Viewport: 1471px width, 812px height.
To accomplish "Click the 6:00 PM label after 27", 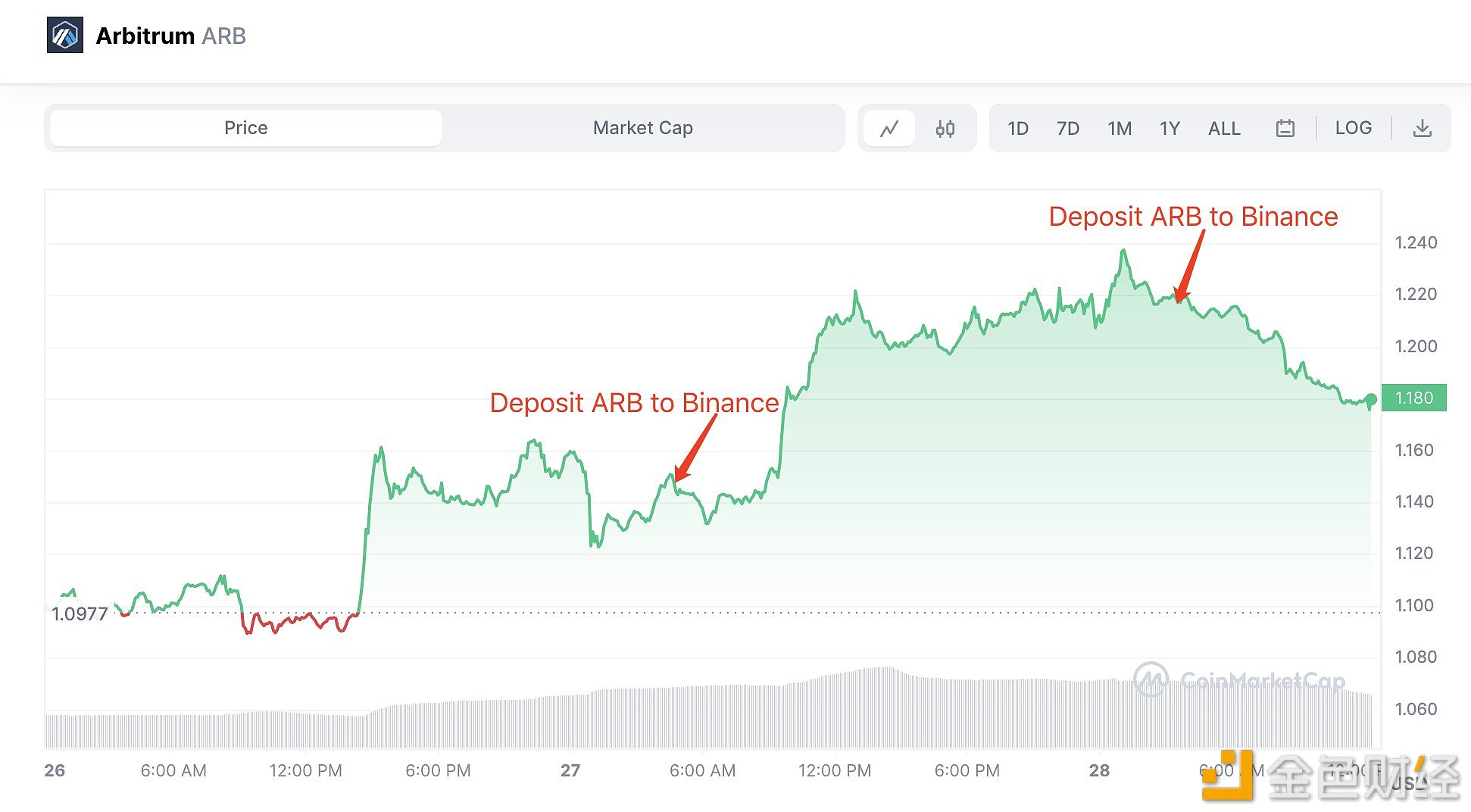I will click(967, 770).
